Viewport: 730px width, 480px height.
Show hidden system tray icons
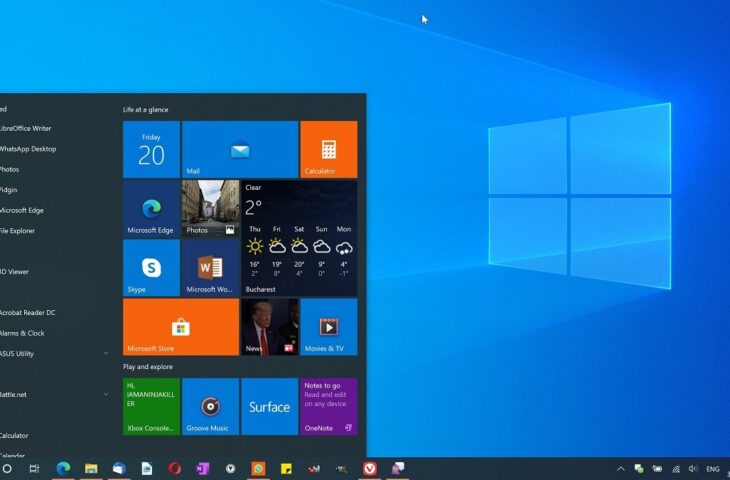pyautogui.click(x=621, y=469)
